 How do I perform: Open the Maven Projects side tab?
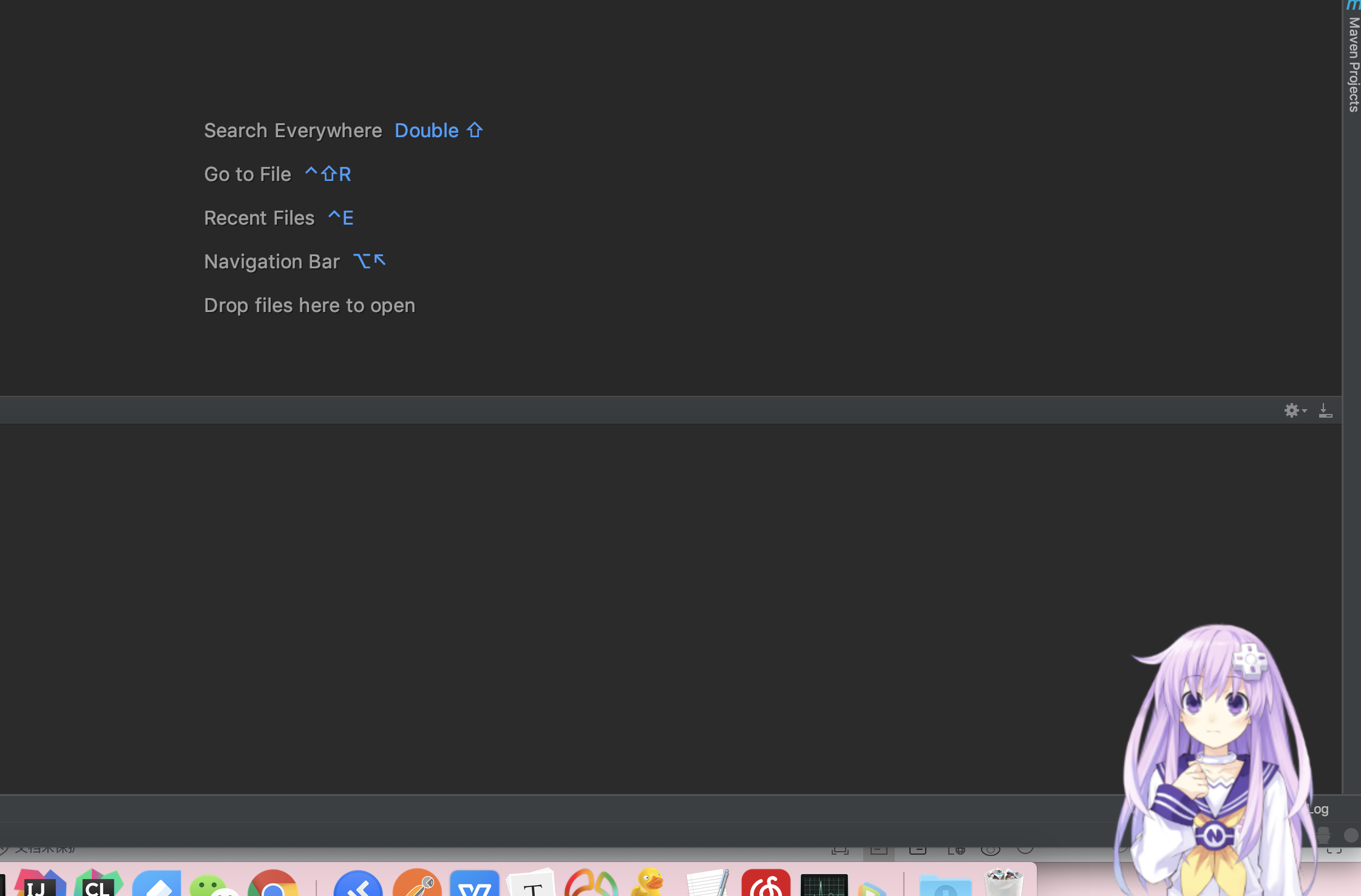pyautogui.click(x=1353, y=64)
